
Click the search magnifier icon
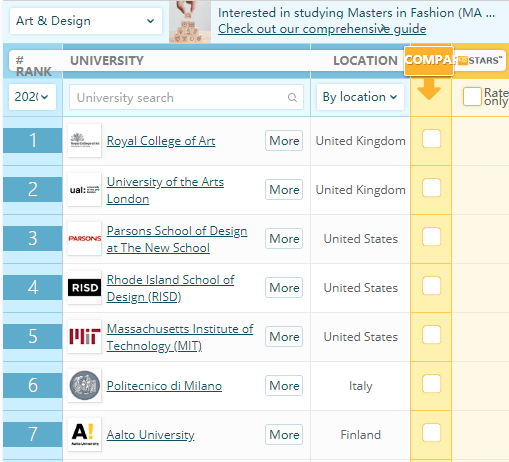pos(292,97)
